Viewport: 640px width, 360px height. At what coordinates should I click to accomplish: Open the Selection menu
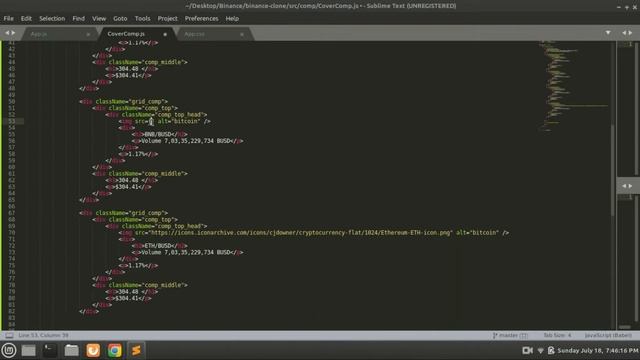click(x=52, y=18)
